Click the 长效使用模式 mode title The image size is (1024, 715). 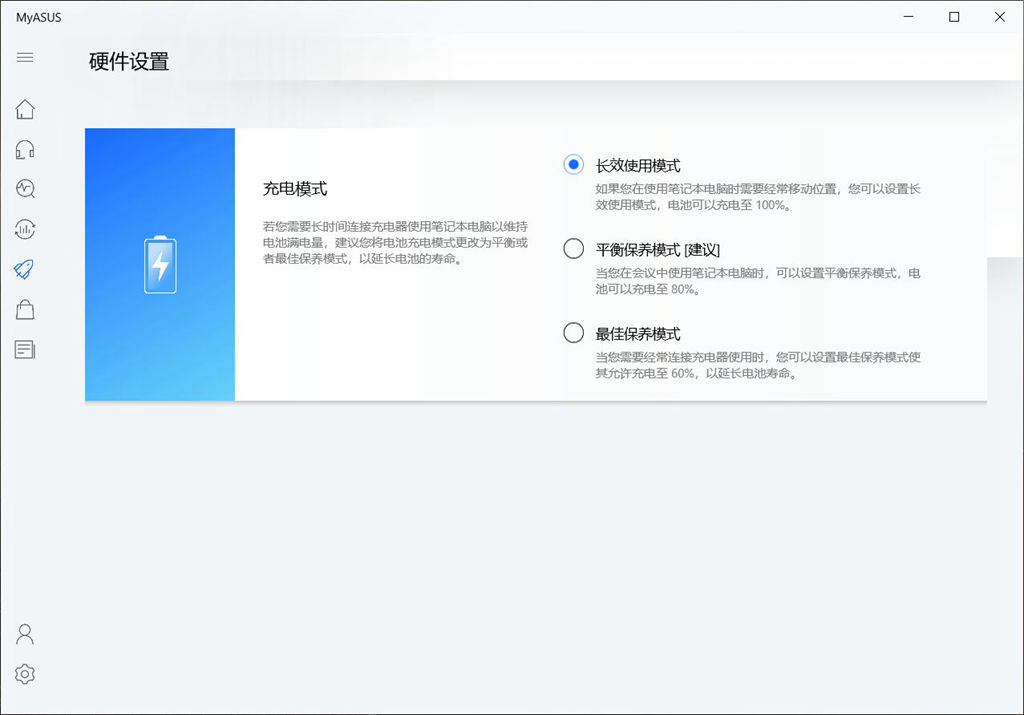tap(640, 164)
